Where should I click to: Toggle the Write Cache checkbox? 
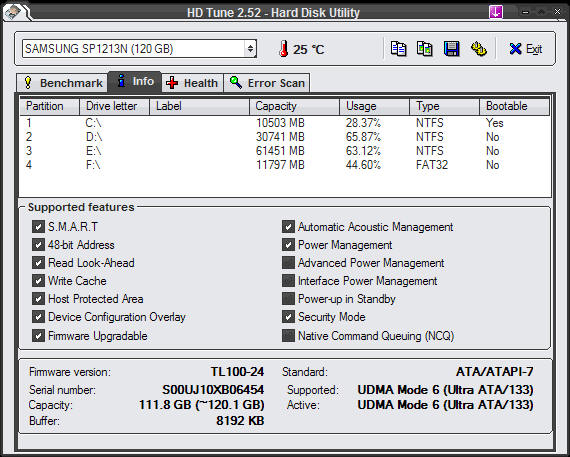[x=38, y=281]
